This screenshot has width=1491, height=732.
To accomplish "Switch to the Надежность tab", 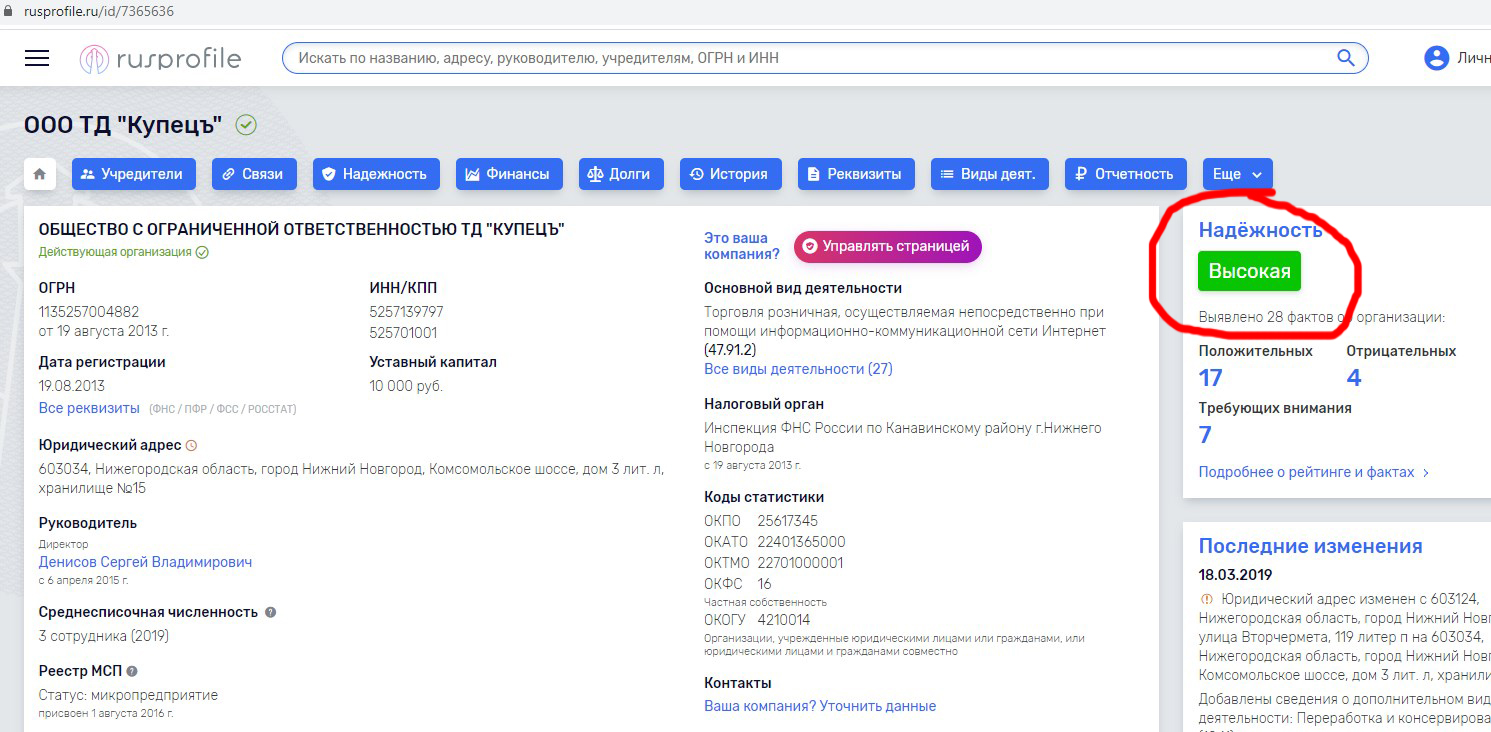I will (377, 174).
